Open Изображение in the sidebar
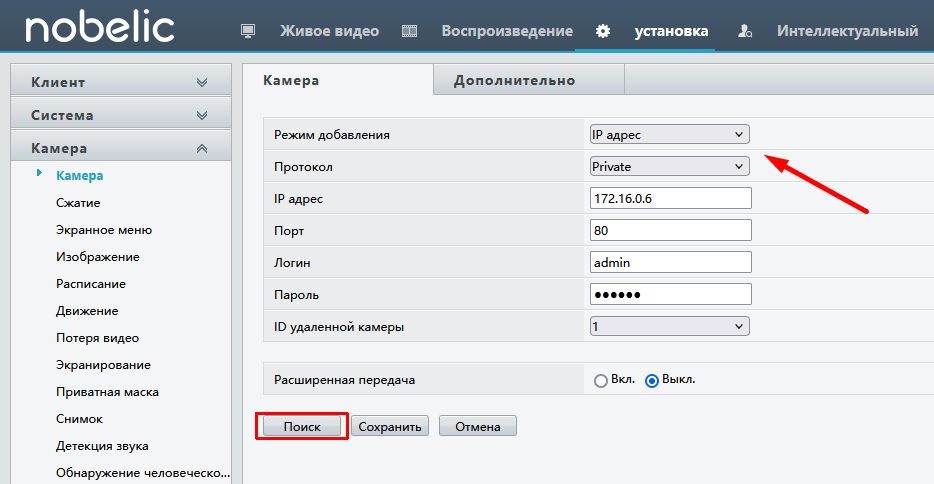The height and width of the screenshot is (484, 934). (x=98, y=257)
